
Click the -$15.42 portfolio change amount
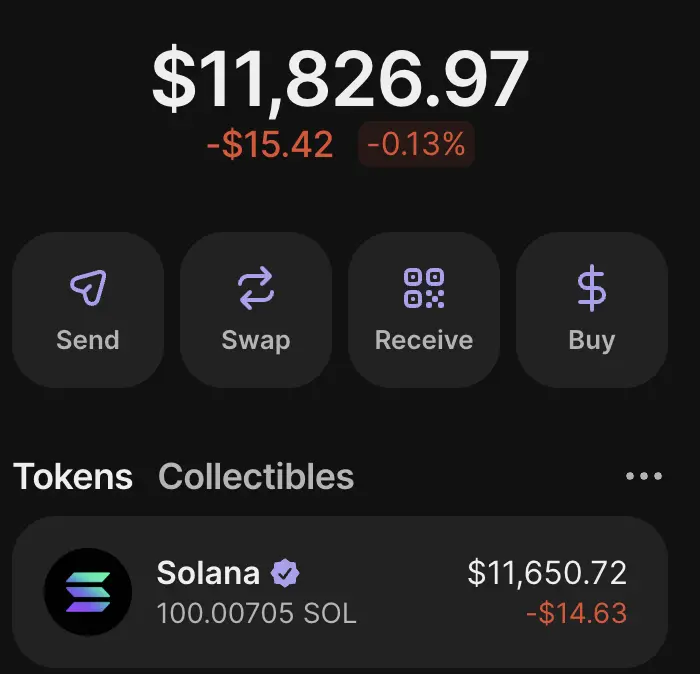[x=270, y=144]
